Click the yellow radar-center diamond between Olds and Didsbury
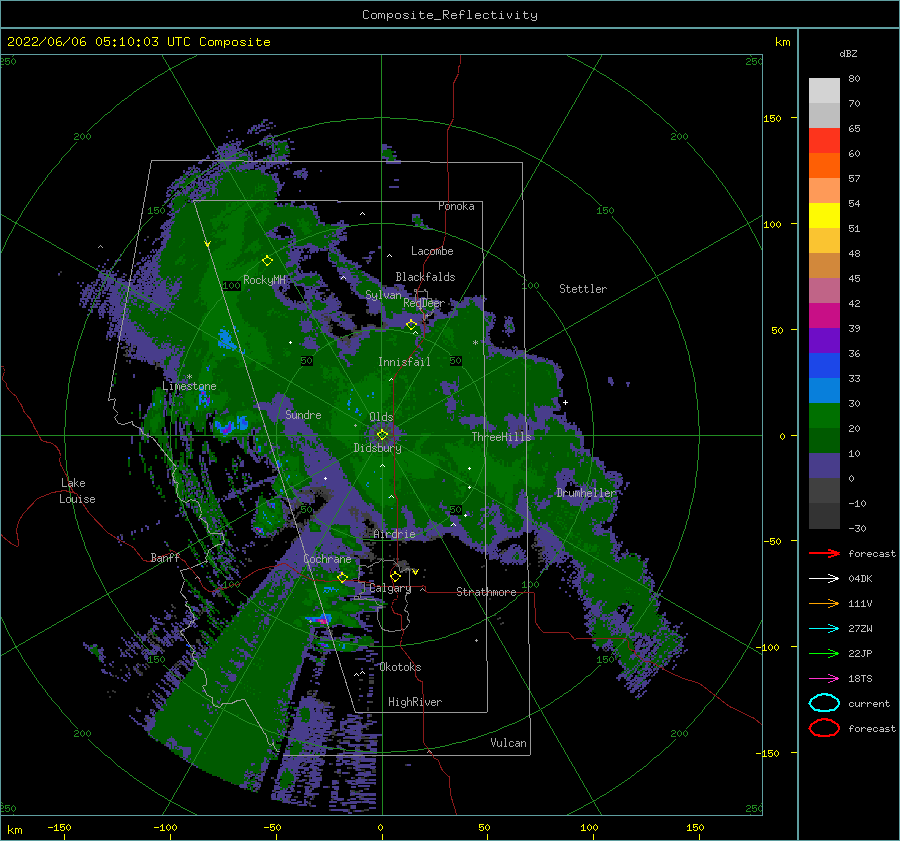This screenshot has width=900, height=841. coord(382,435)
